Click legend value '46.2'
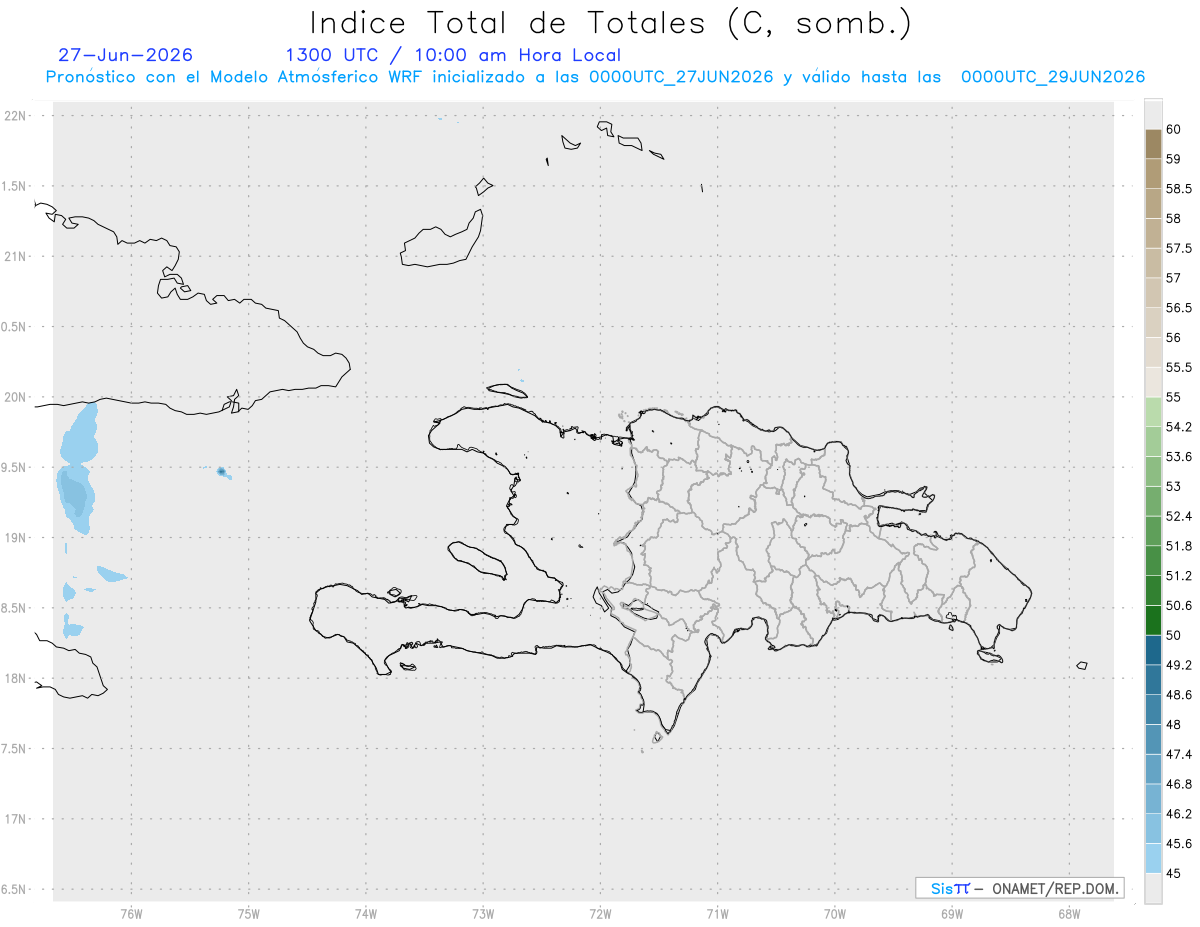The width and height of the screenshot is (1200, 927). point(1177,814)
